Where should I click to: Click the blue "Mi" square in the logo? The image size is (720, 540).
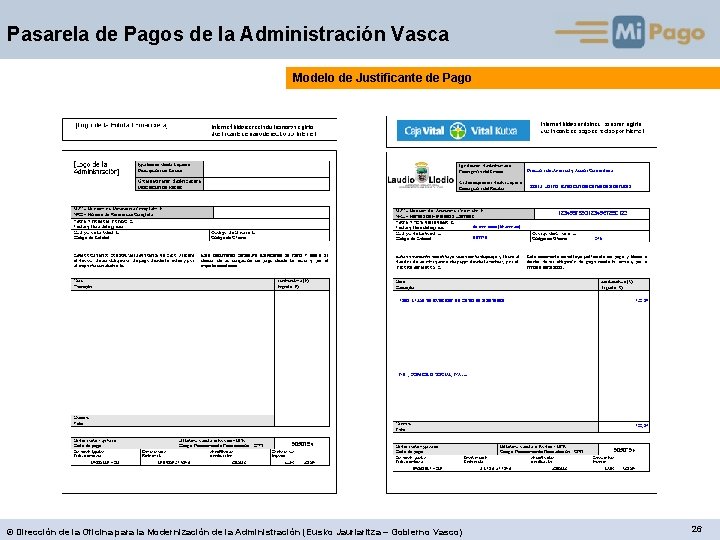(628, 32)
